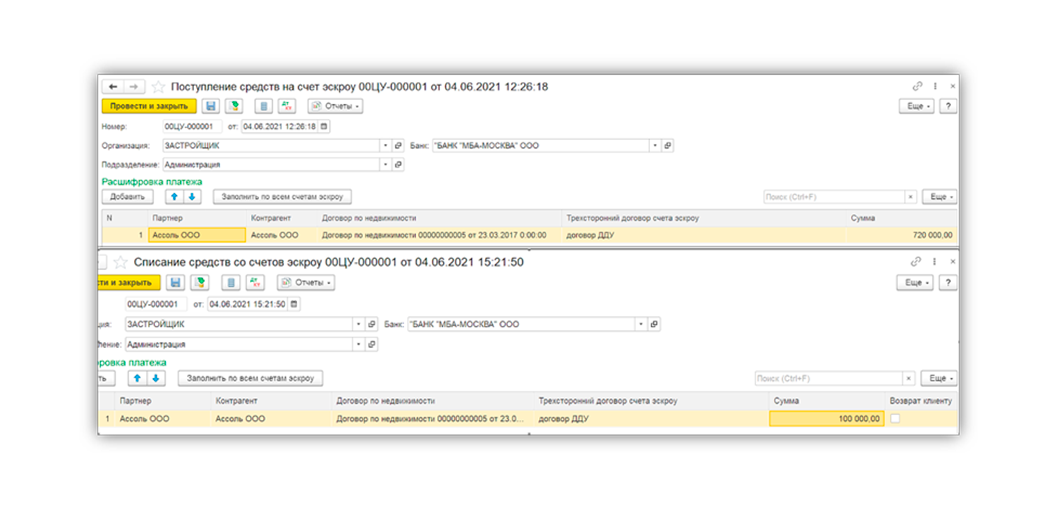Open calendar for Поступление date 12:26:18
1057x507 pixels.
point(324,127)
